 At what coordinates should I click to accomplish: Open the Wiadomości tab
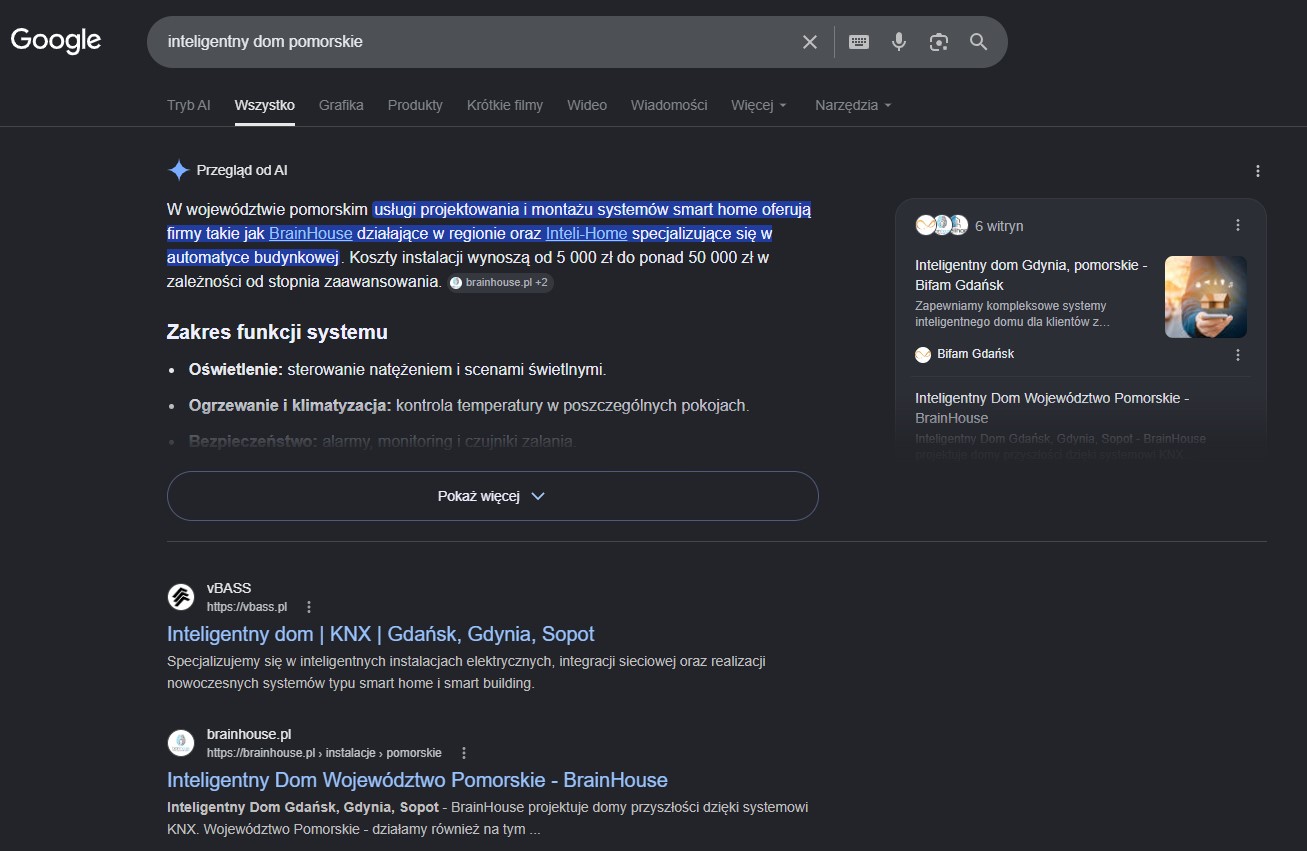point(669,105)
